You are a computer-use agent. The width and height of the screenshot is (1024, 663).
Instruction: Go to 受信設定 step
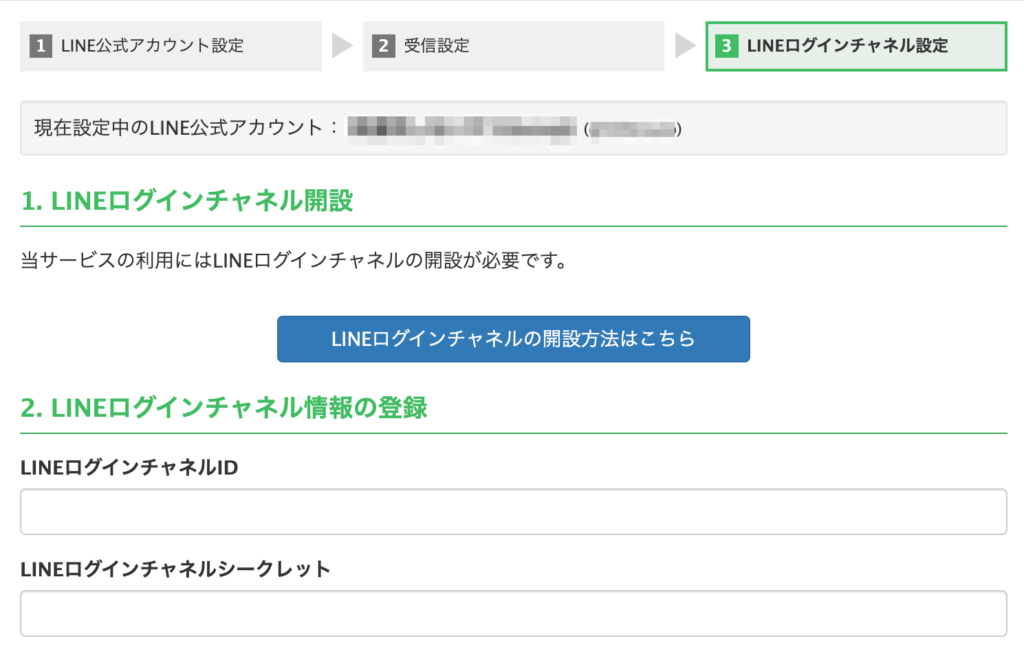coord(436,46)
